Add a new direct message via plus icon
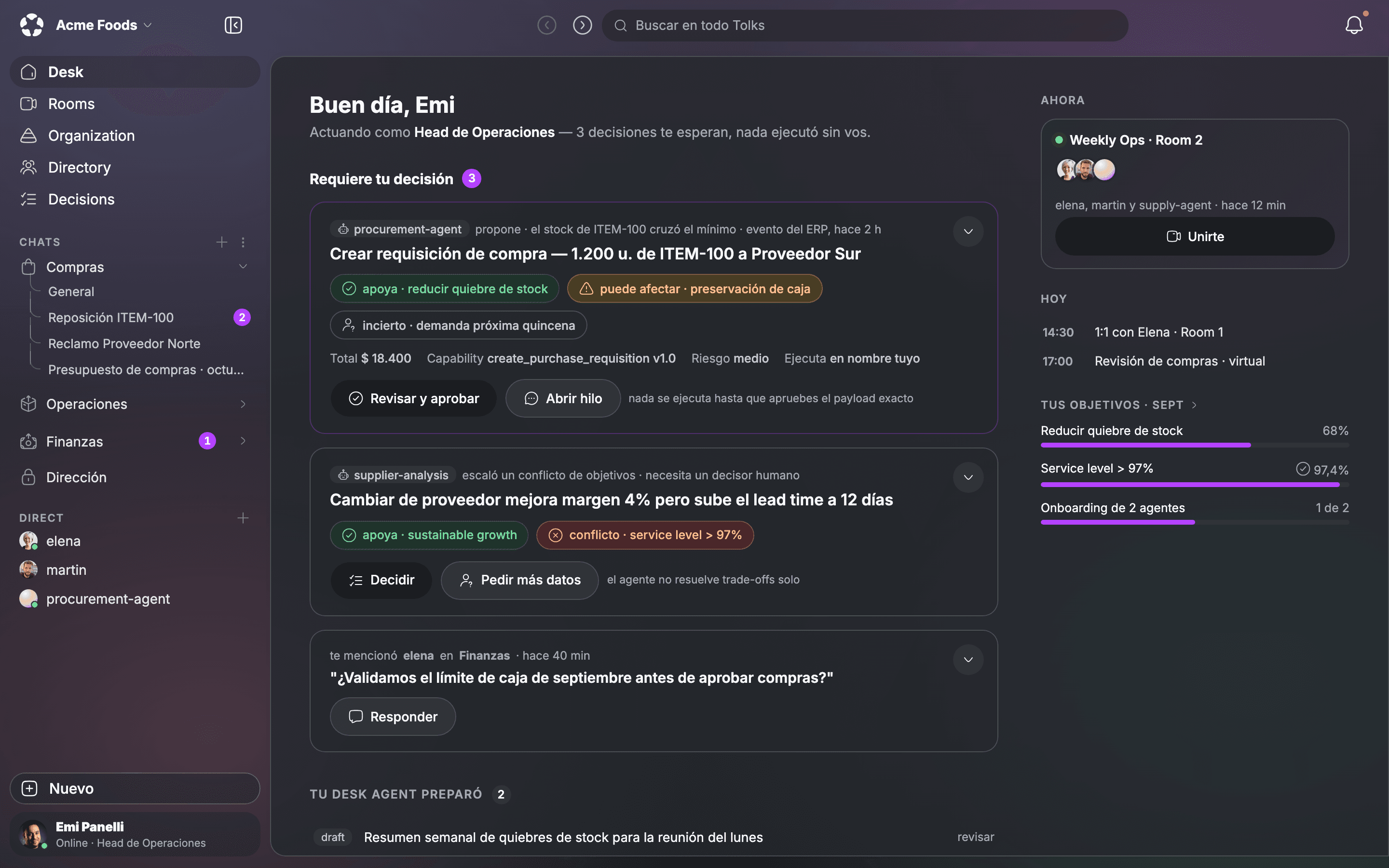1389x868 pixels. [243, 518]
